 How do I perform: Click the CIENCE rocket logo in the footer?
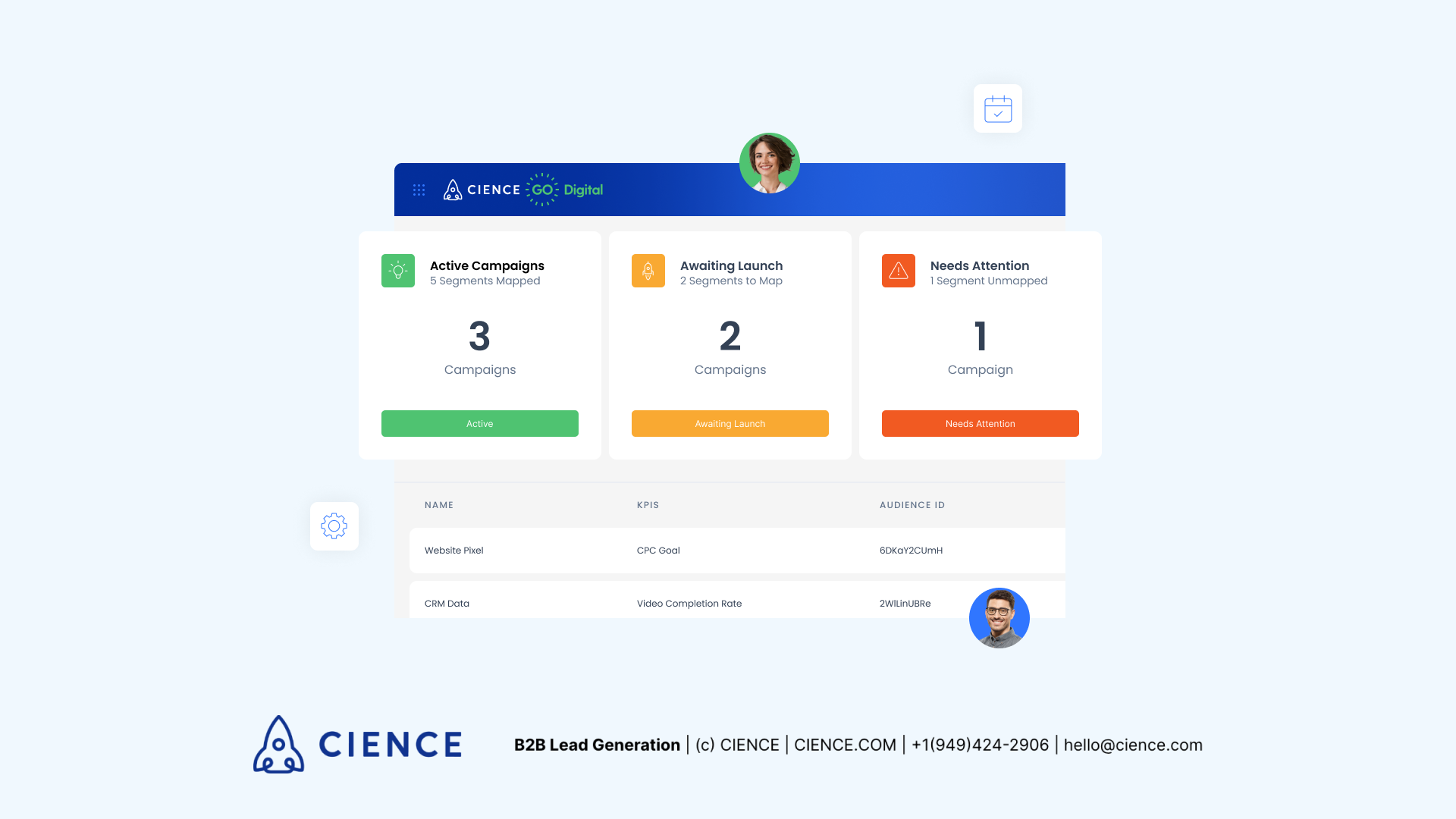pyautogui.click(x=278, y=744)
